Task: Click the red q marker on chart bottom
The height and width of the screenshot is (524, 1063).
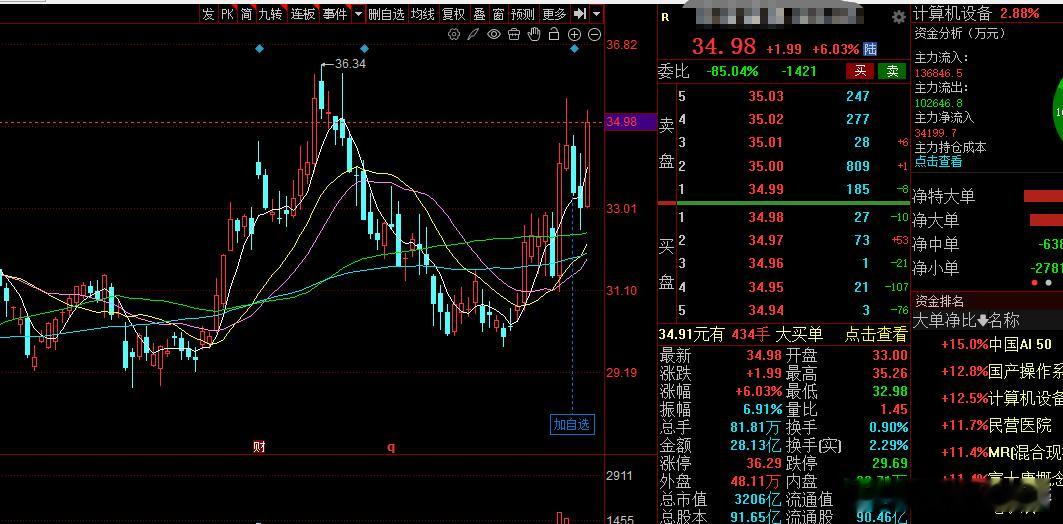Action: click(390, 447)
